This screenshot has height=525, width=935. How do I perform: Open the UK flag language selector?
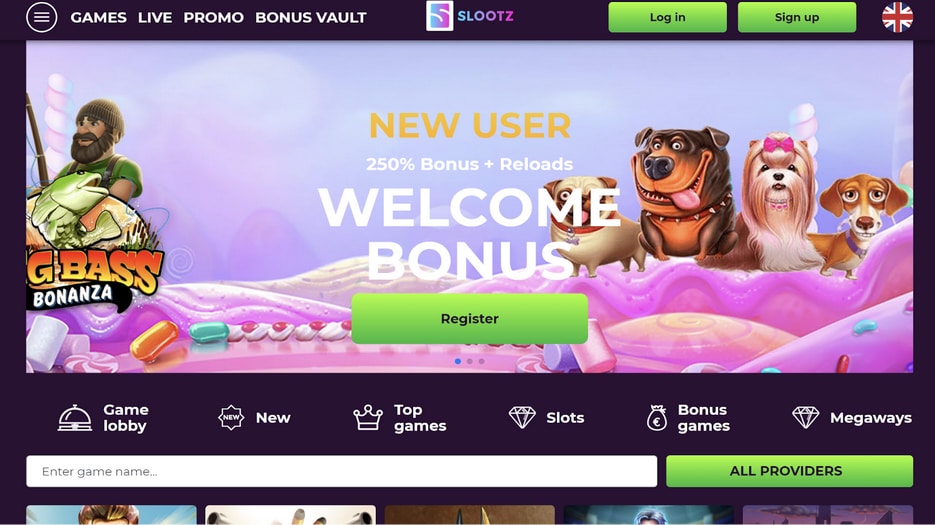click(897, 17)
